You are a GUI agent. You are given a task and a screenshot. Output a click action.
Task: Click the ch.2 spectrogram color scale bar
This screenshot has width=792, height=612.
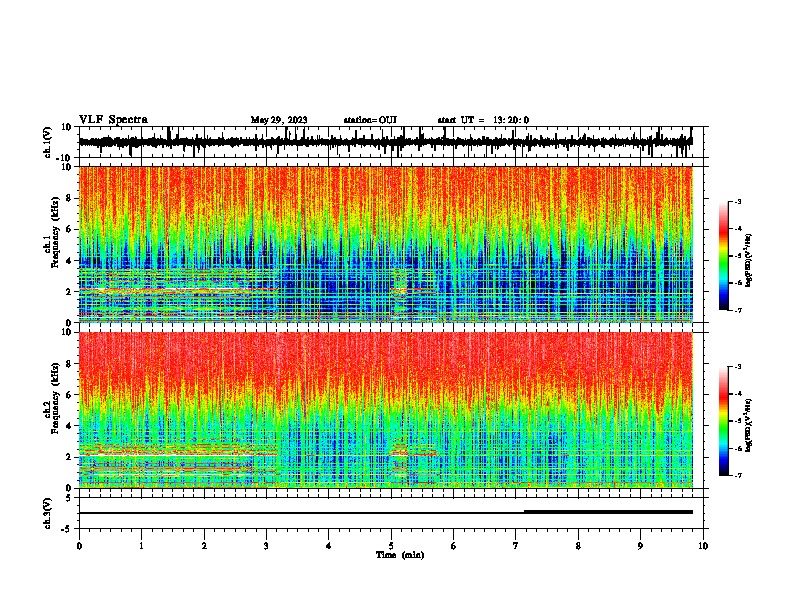(723, 421)
